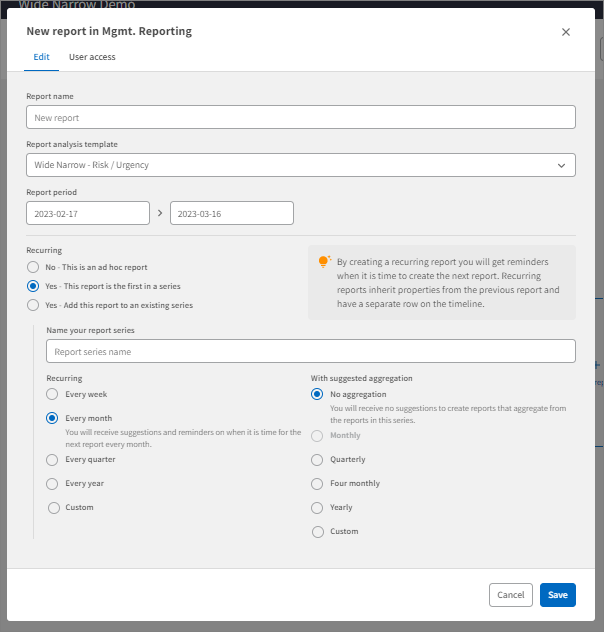
Task: Choose Every quarter recurring option
Action: click(52, 459)
